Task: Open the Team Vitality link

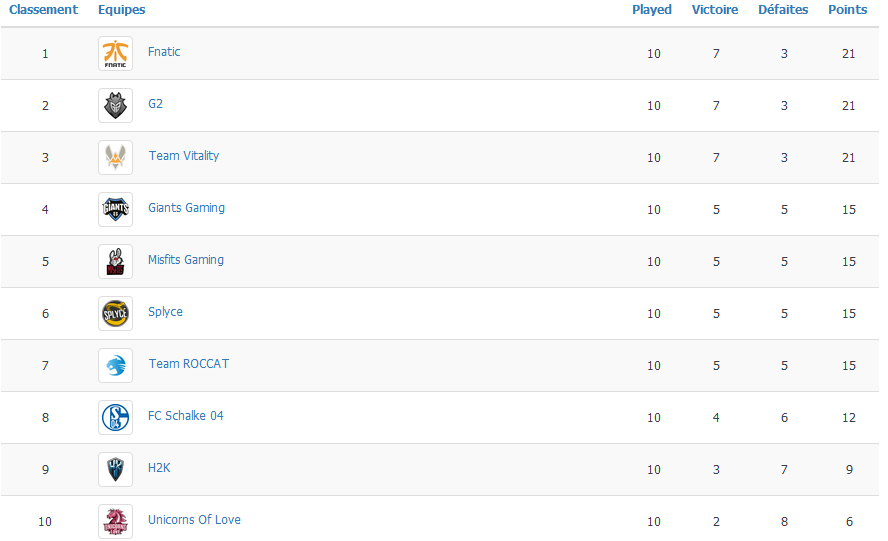Action: pos(183,156)
